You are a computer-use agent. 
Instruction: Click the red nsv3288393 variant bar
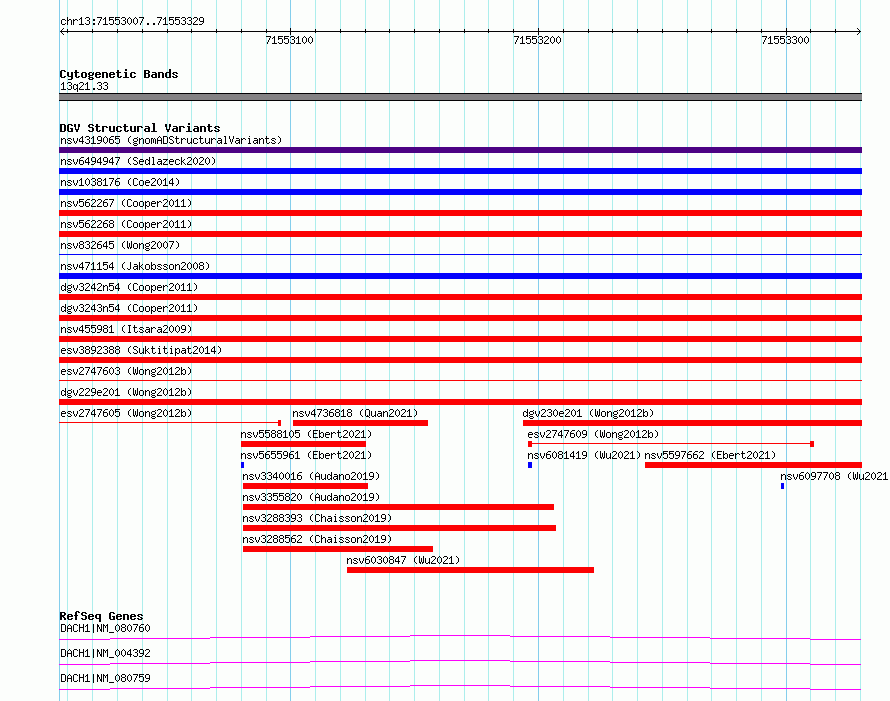coord(400,528)
